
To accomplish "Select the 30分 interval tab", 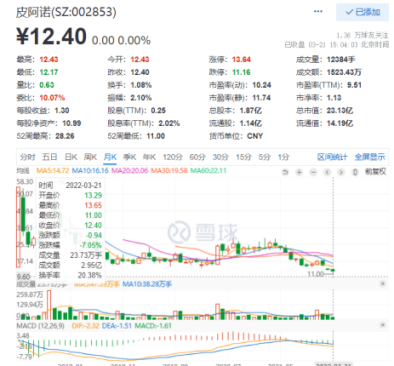I will click(x=221, y=157).
